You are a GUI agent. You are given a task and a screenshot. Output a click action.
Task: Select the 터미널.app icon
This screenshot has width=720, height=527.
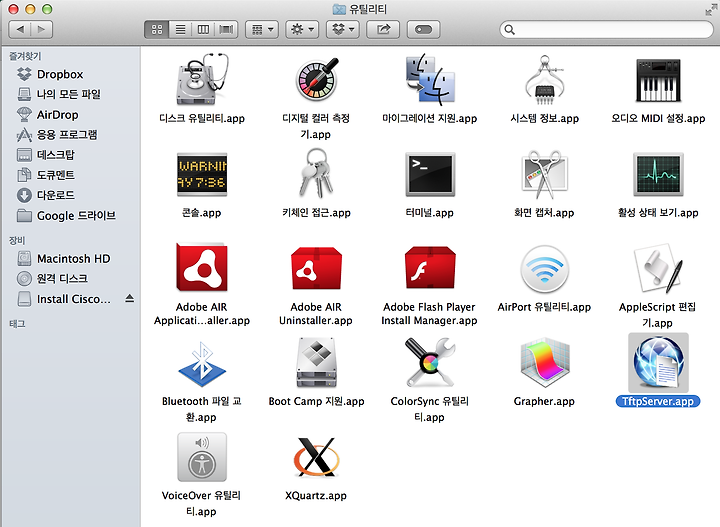[430, 174]
